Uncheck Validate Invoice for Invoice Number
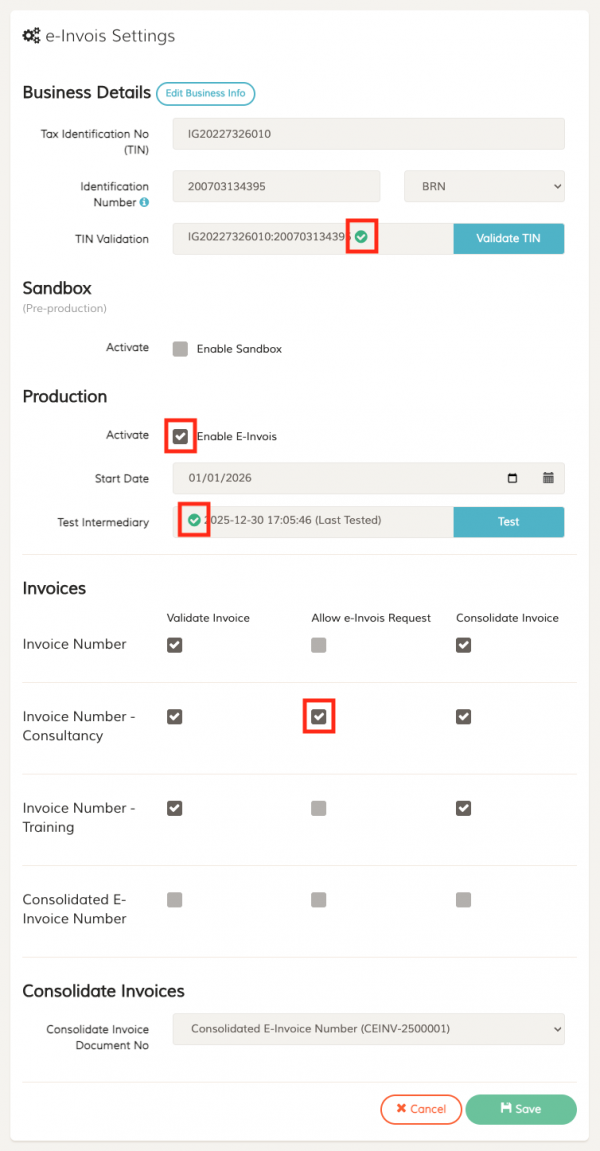600x1151 pixels. (175, 645)
